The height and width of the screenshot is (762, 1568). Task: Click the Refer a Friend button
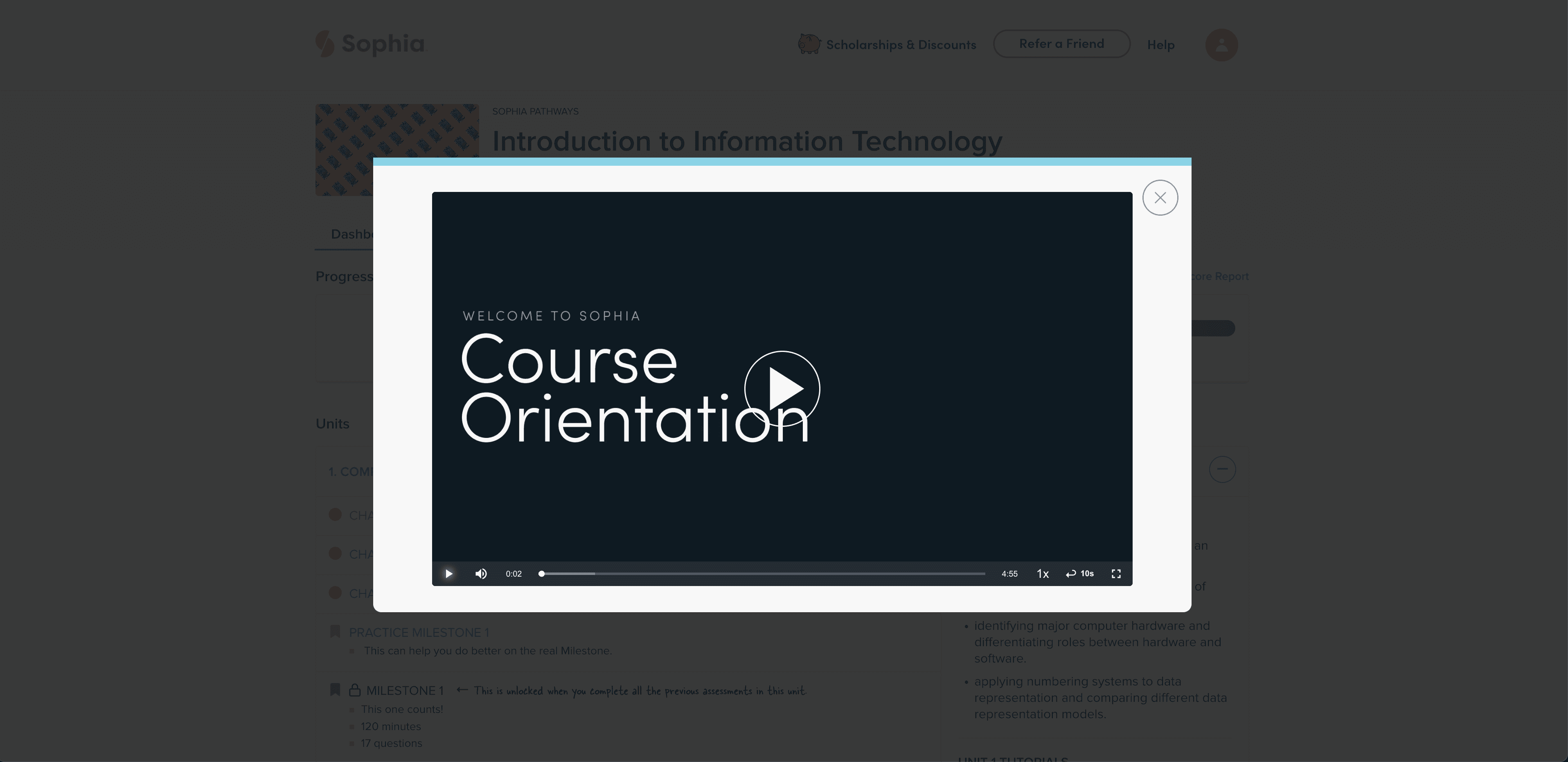click(1061, 44)
